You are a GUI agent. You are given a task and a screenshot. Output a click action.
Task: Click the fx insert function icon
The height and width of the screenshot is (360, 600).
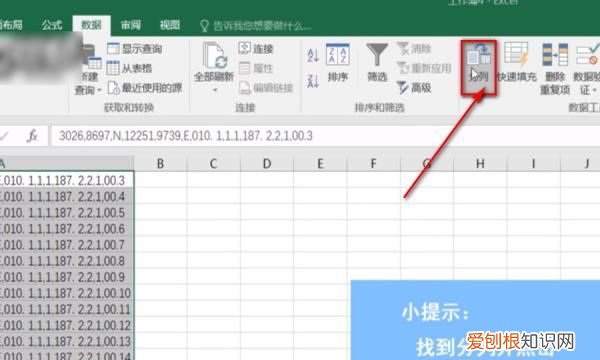pyautogui.click(x=33, y=136)
